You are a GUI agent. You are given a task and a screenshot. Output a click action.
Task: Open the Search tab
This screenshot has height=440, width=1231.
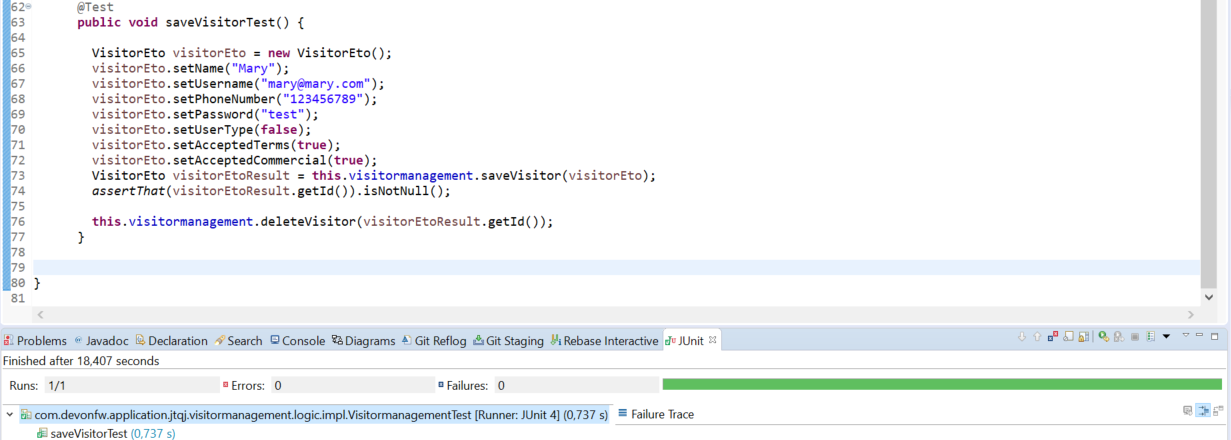coord(238,340)
